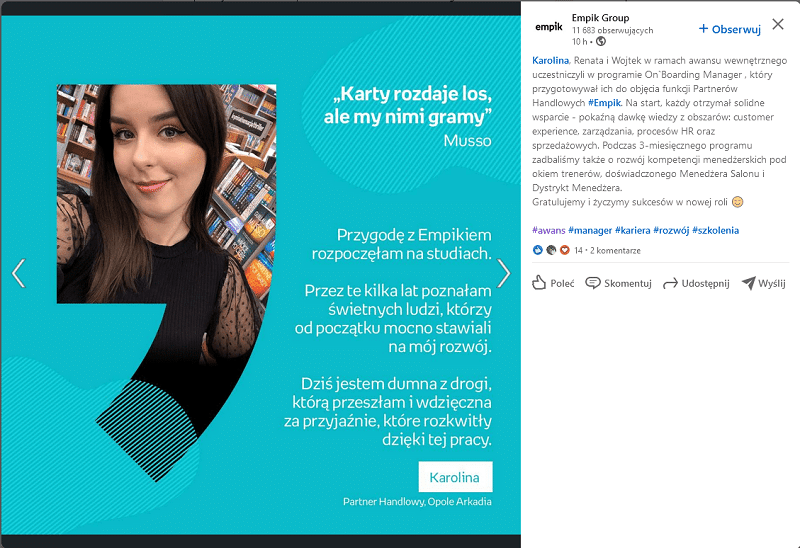Open the 2 komentarze link
The image size is (800, 548).
click(615, 251)
